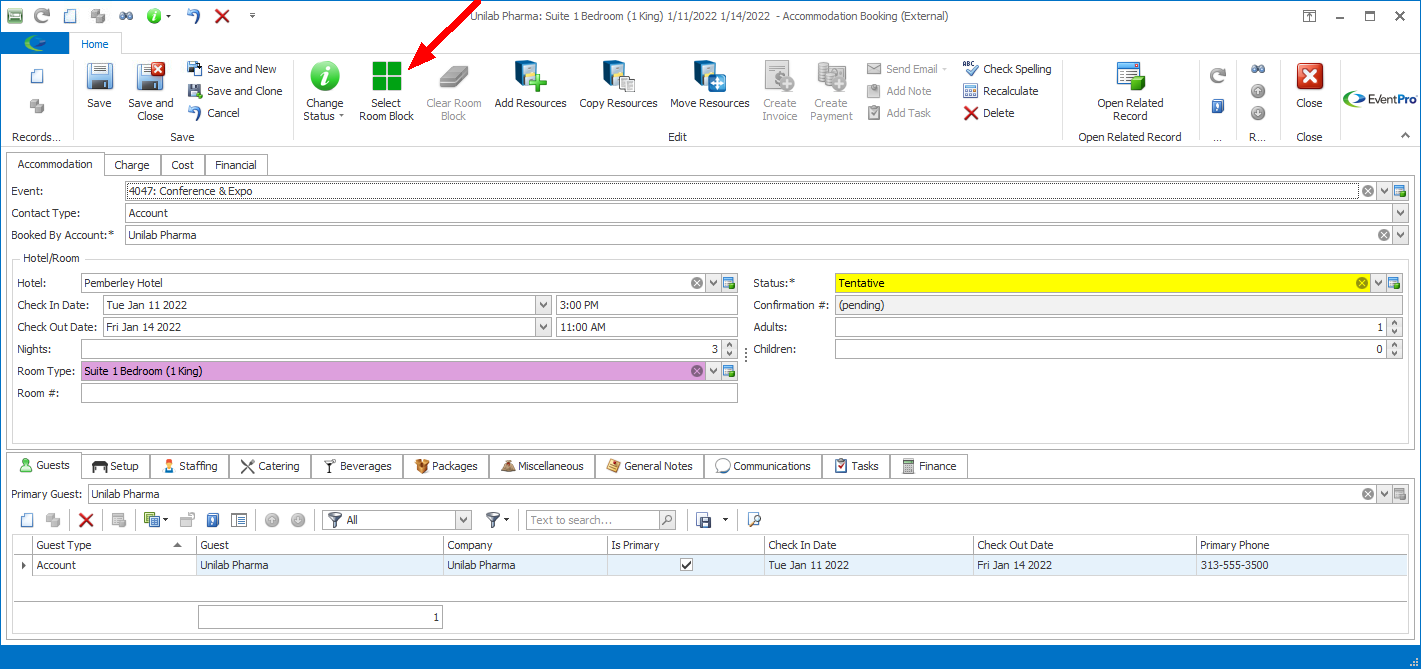Switch to the Financial tab
This screenshot has width=1421, height=669.
(236, 165)
